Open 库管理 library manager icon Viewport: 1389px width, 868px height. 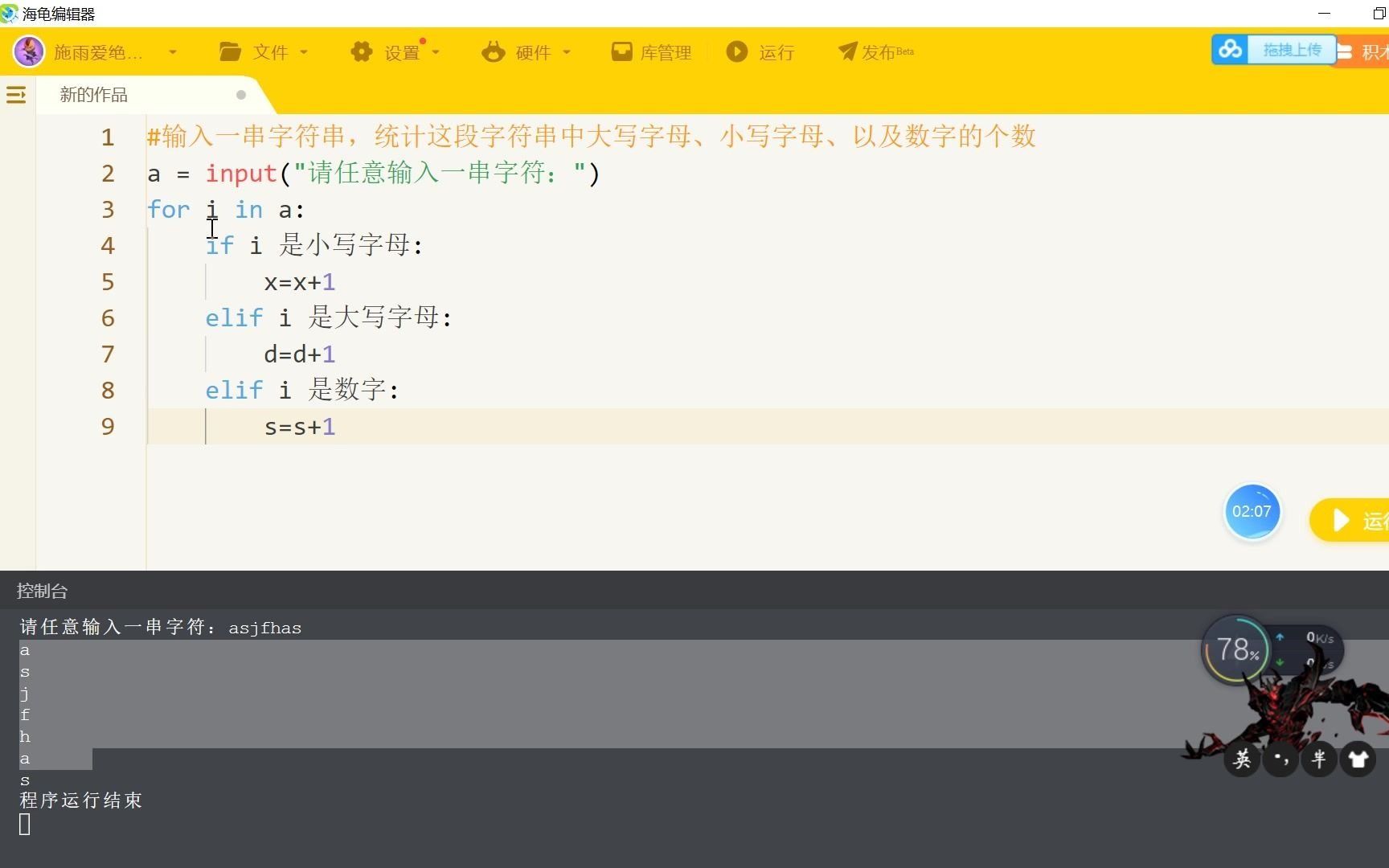pyautogui.click(x=621, y=52)
